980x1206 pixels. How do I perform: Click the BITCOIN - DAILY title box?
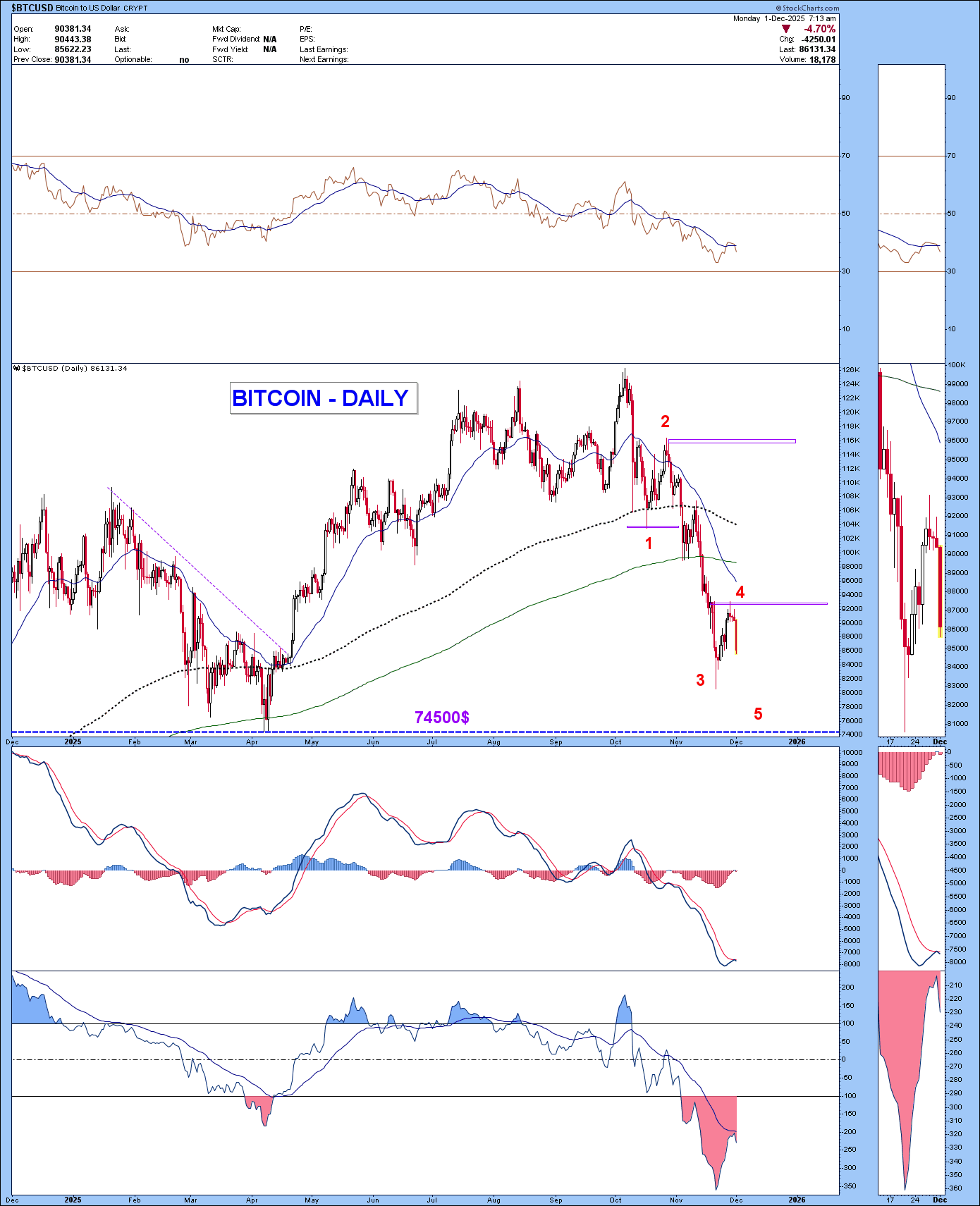click(323, 398)
